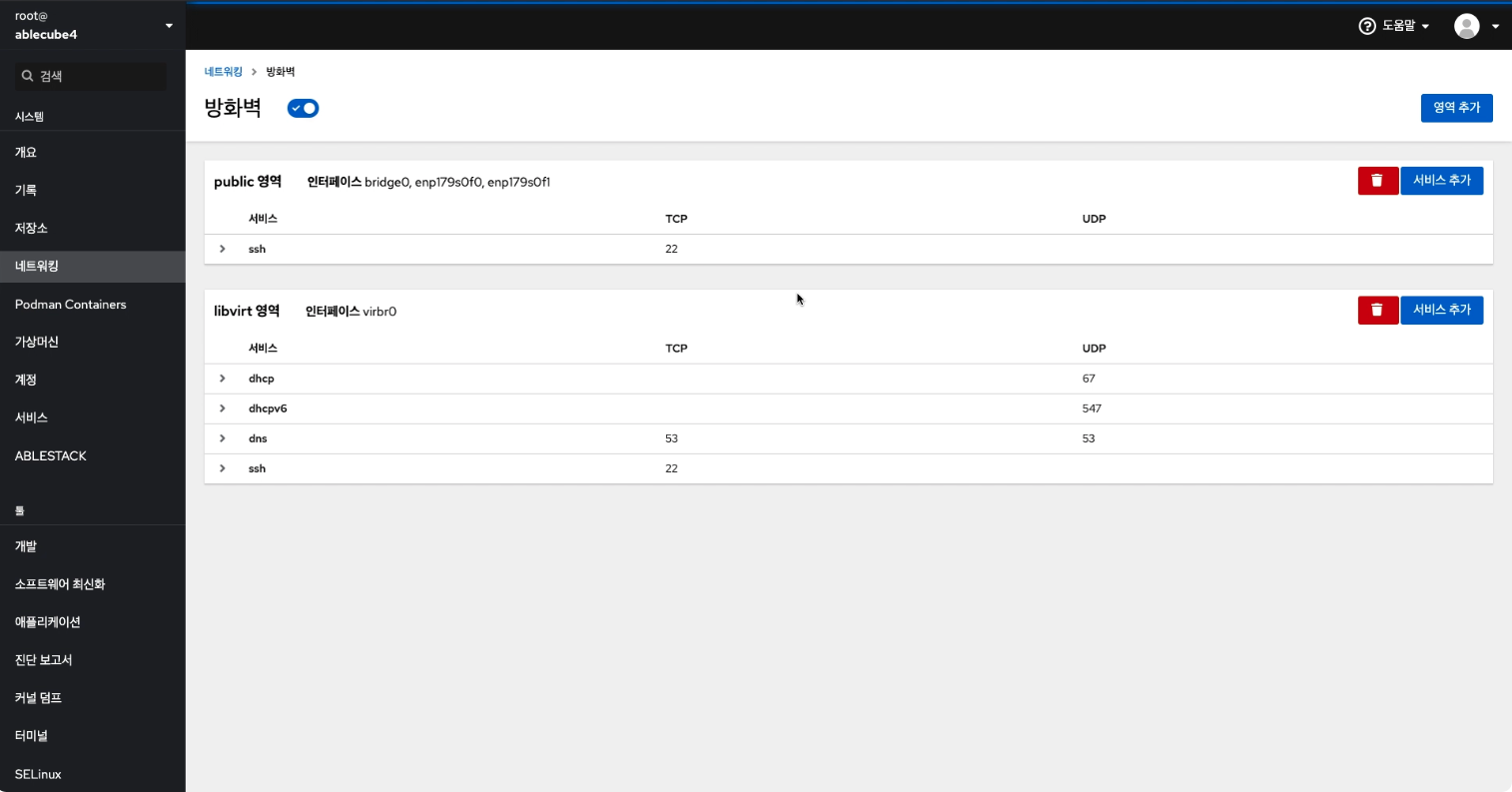This screenshot has height=792, width=1512.
Task: Click the 'dns' service name
Action: (258, 438)
